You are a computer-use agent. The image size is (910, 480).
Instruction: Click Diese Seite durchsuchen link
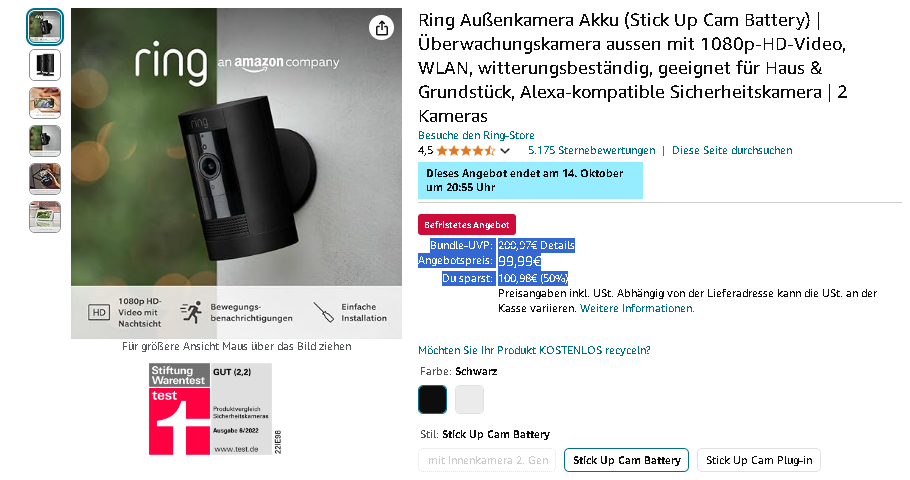point(732,150)
